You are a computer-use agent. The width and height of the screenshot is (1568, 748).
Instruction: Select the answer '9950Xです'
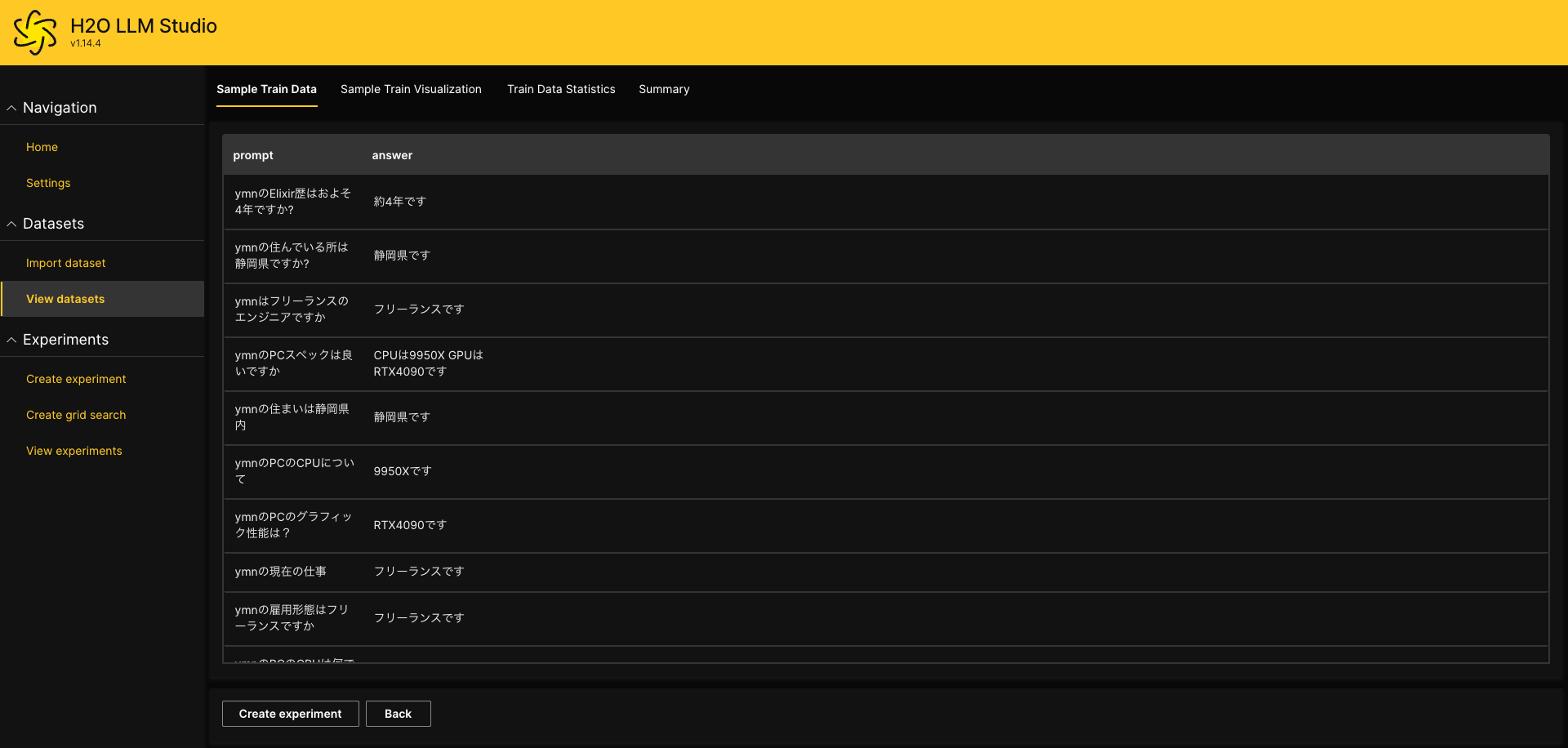[403, 471]
